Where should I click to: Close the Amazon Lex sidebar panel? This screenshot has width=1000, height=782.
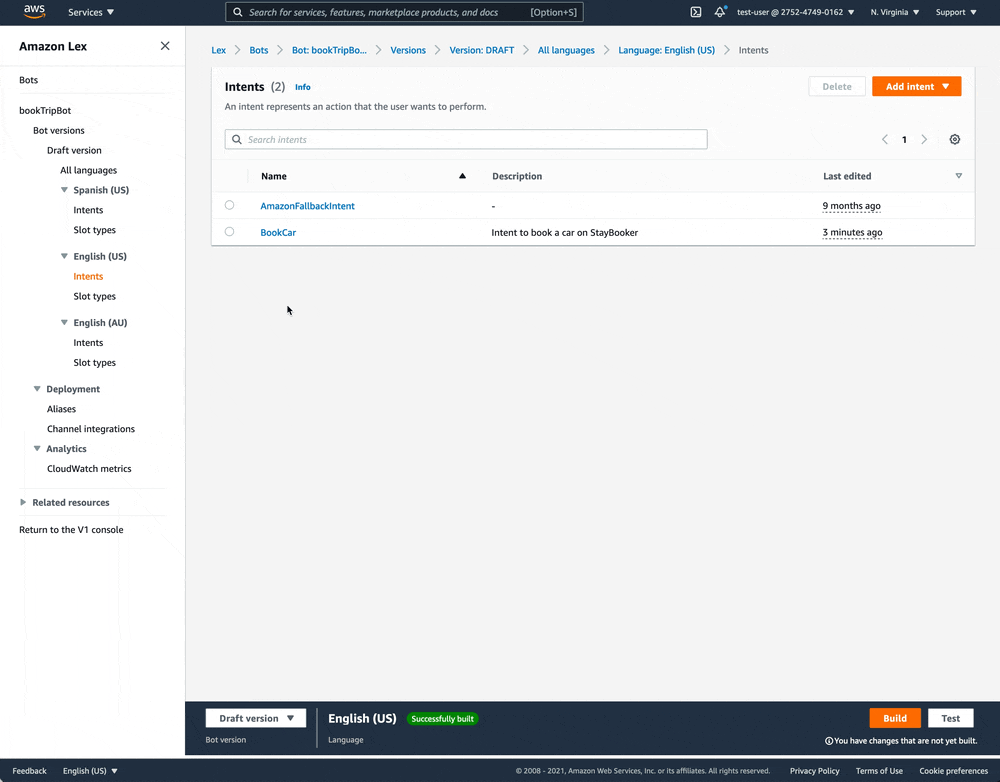165,46
